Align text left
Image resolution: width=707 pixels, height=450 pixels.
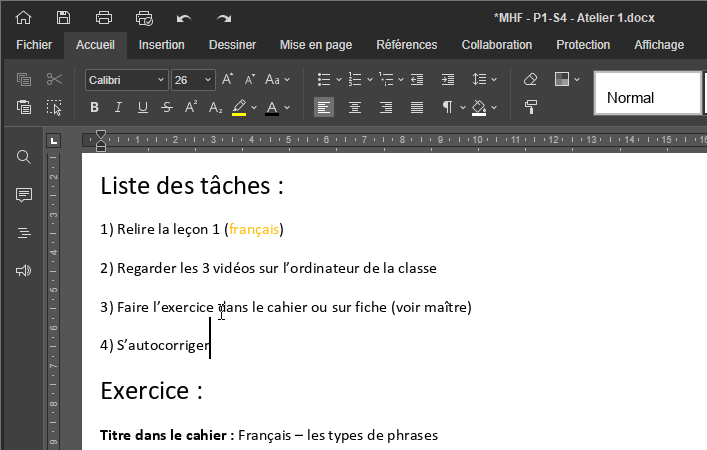point(324,107)
